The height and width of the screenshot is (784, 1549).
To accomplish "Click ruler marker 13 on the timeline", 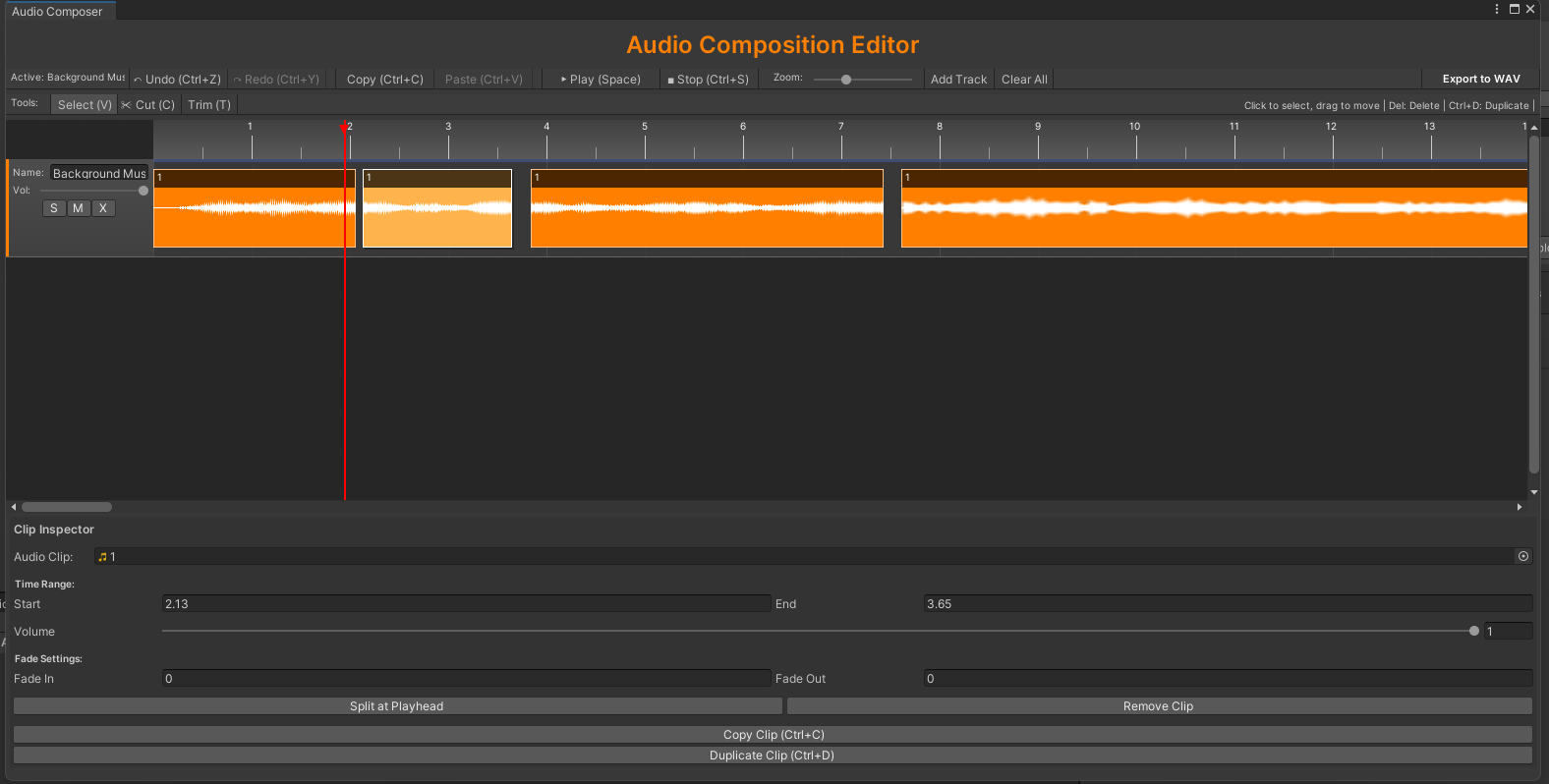I will [x=1430, y=127].
